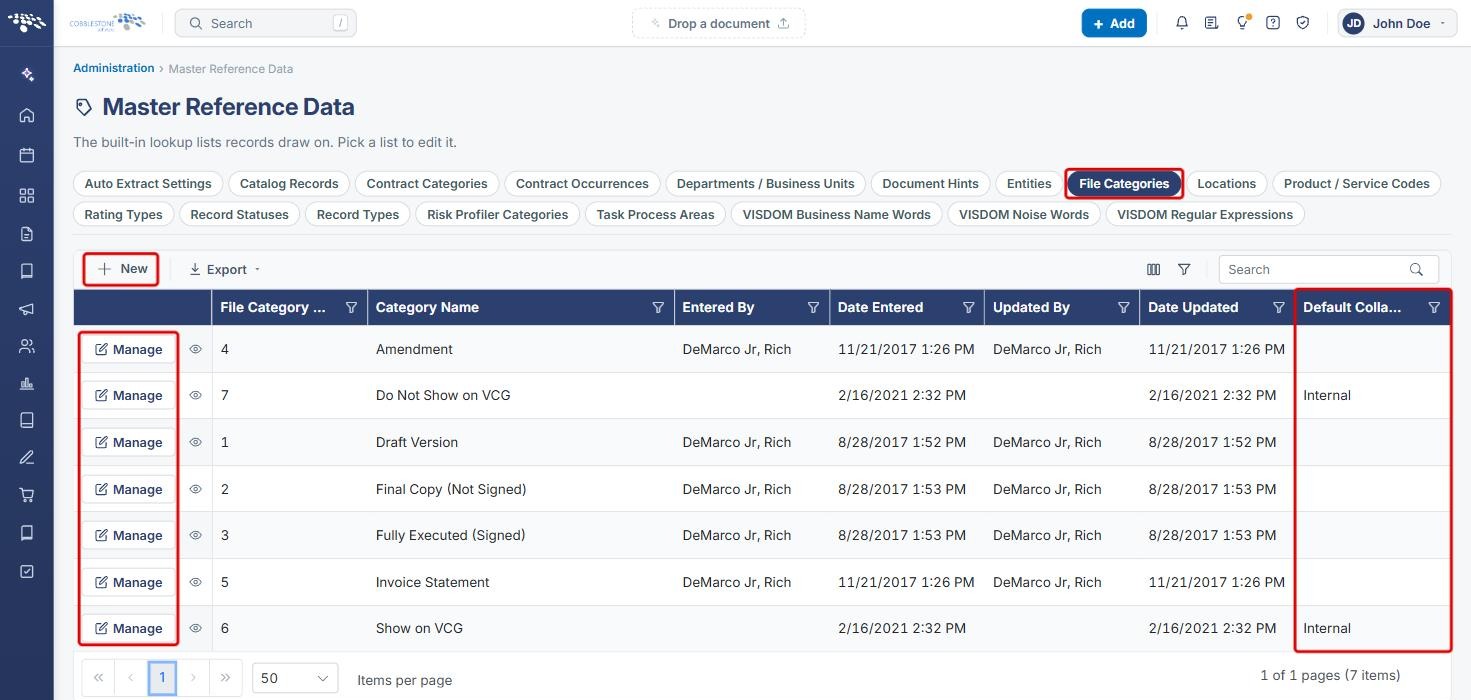This screenshot has width=1471, height=700.
Task: Open the document page icon in sidebar
Action: click(x=27, y=234)
